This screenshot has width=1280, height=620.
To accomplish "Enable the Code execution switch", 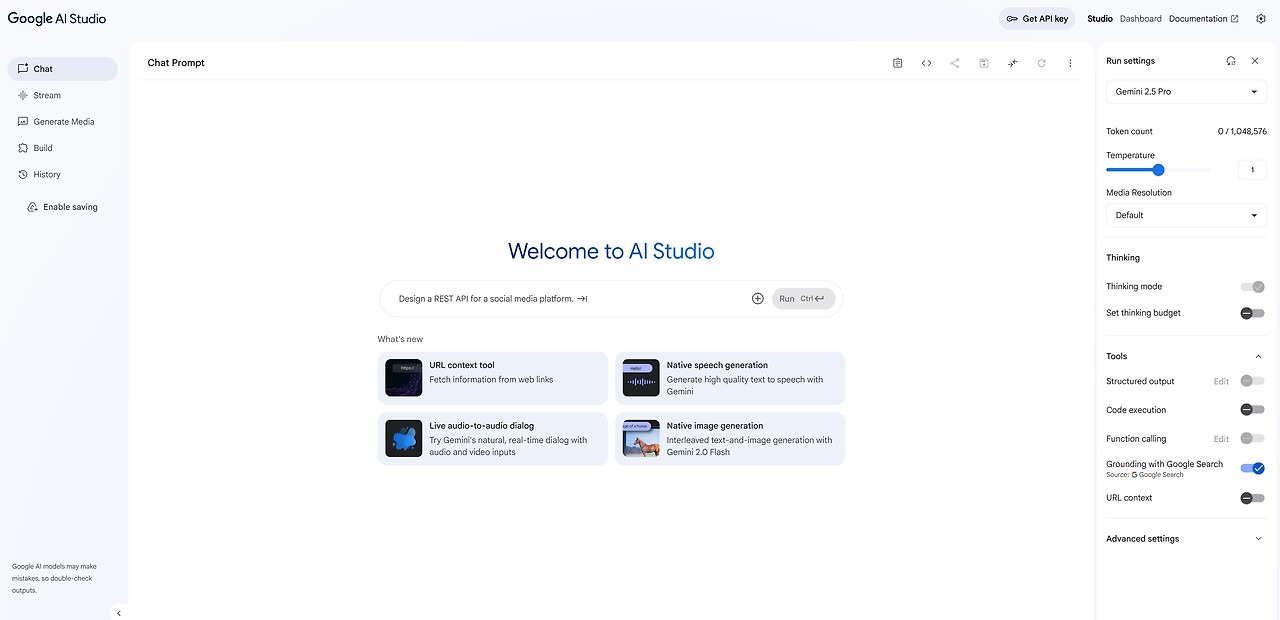I will tap(1253, 410).
